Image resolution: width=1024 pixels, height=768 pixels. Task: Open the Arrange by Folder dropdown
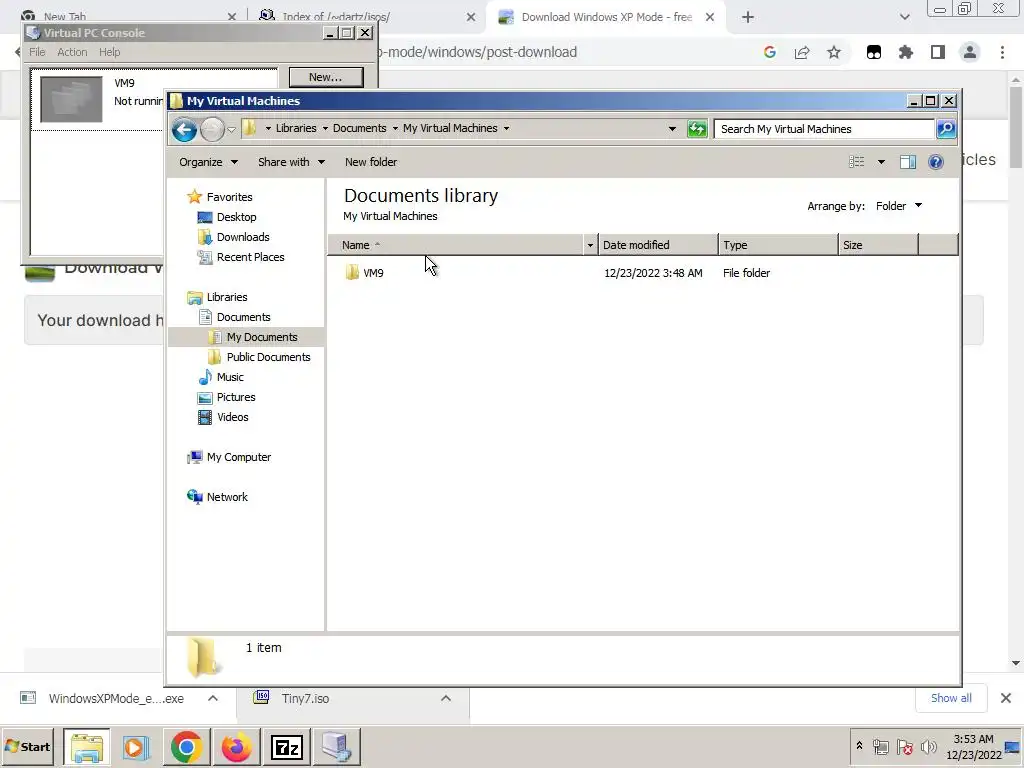(x=899, y=206)
